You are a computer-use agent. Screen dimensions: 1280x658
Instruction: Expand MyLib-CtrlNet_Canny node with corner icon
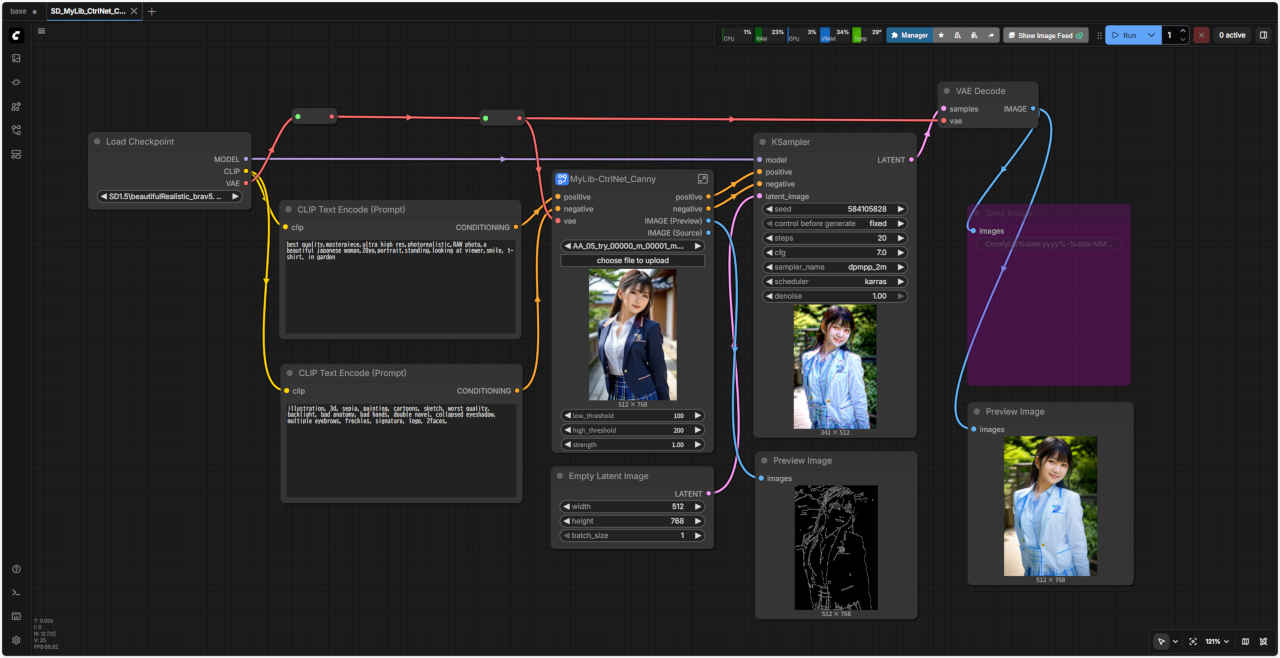click(x=702, y=179)
